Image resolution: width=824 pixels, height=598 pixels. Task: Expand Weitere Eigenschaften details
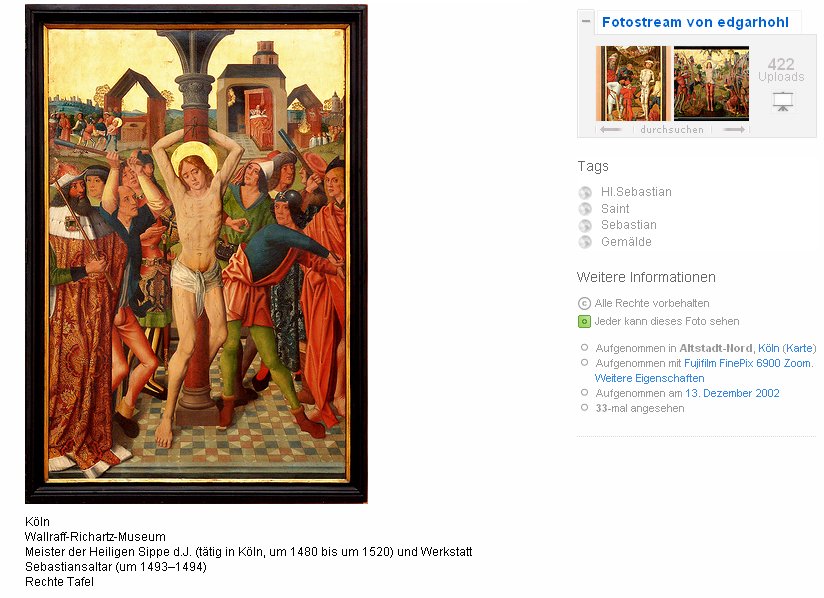click(650, 378)
